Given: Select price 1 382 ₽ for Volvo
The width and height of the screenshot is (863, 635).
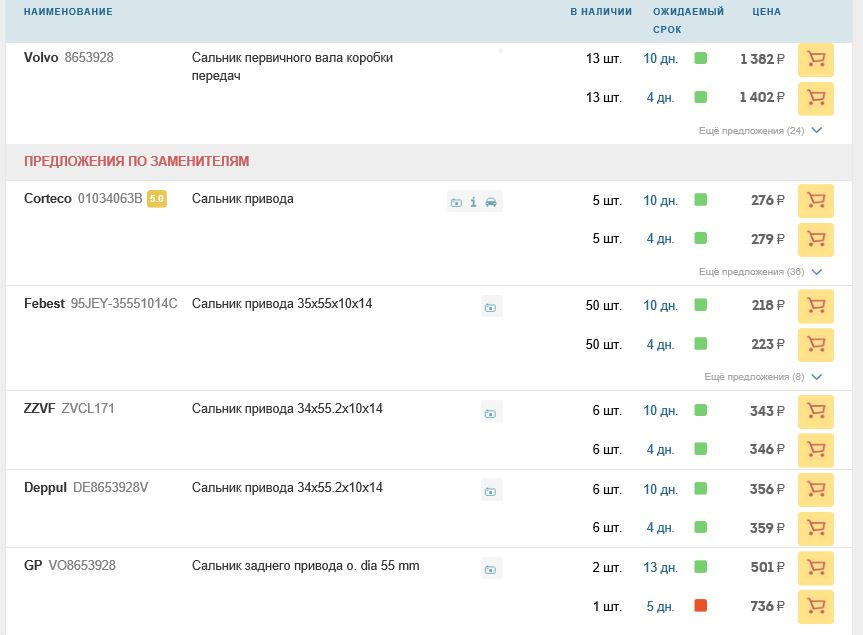Looking at the screenshot, I should pyautogui.click(x=762, y=59).
